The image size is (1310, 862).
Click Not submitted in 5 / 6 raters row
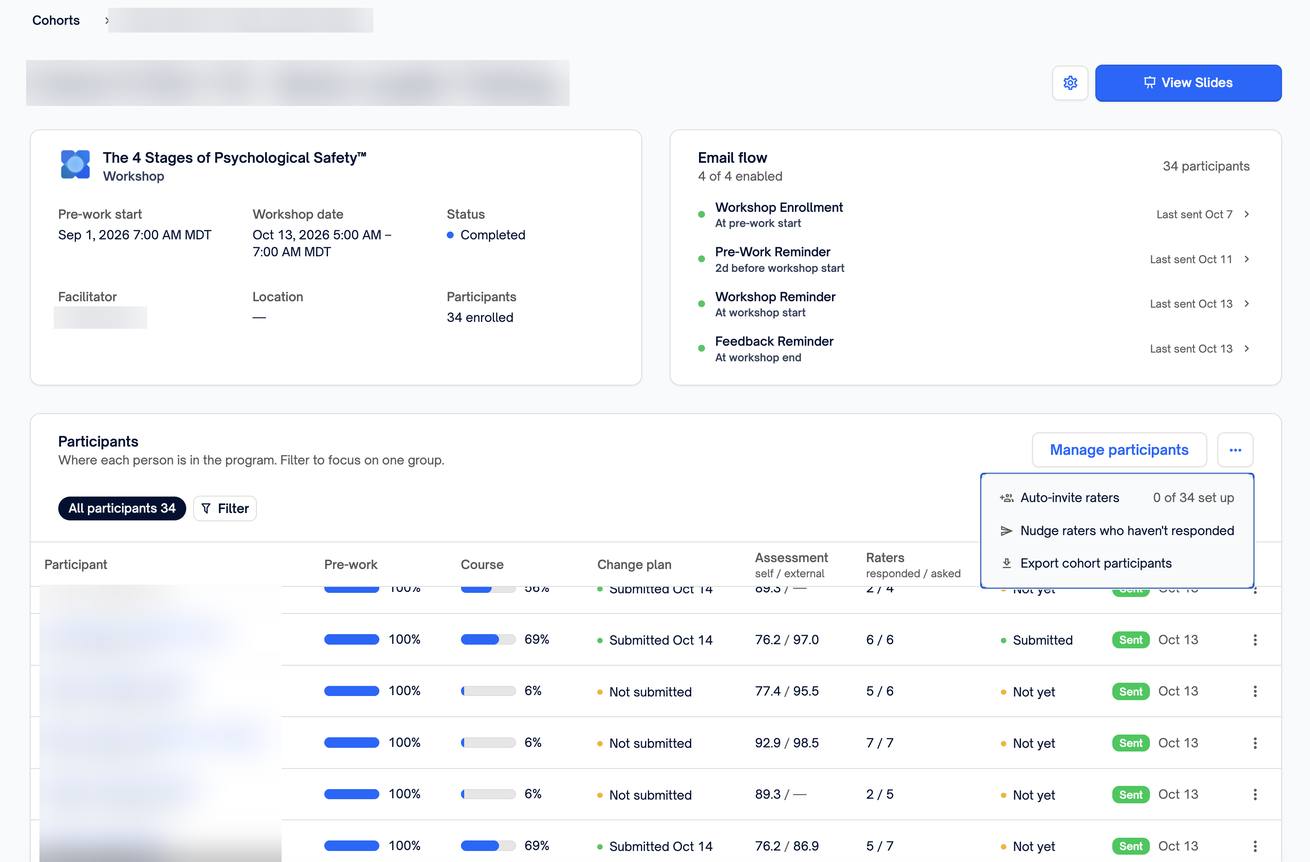pos(650,692)
